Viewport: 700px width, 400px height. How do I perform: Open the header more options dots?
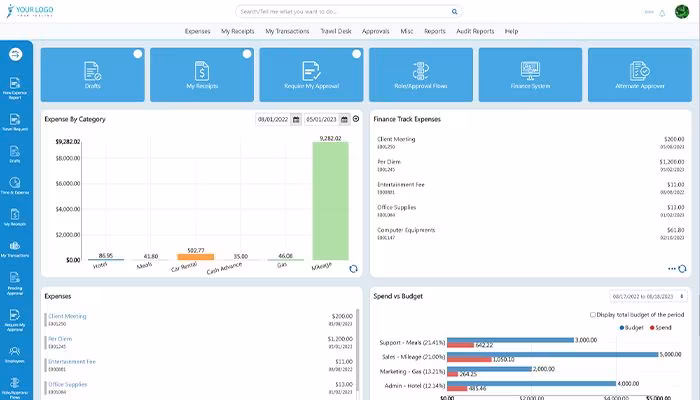tap(649, 12)
